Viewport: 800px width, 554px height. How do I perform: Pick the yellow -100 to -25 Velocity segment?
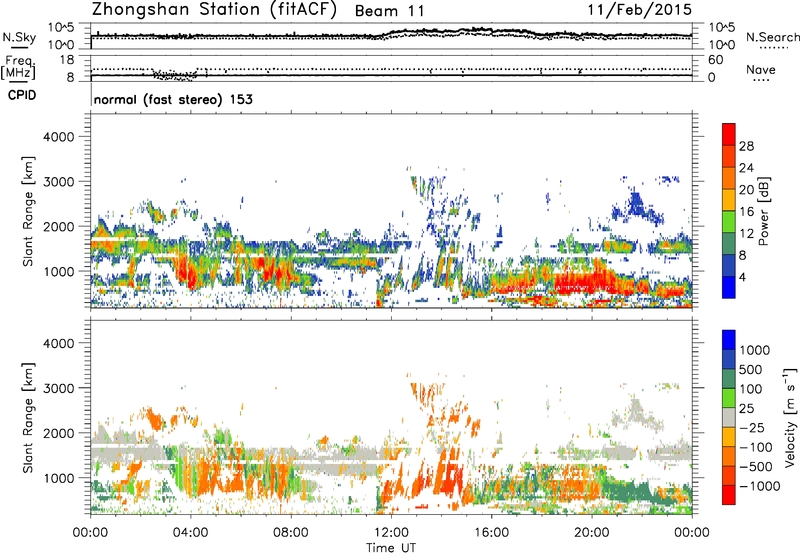point(729,437)
